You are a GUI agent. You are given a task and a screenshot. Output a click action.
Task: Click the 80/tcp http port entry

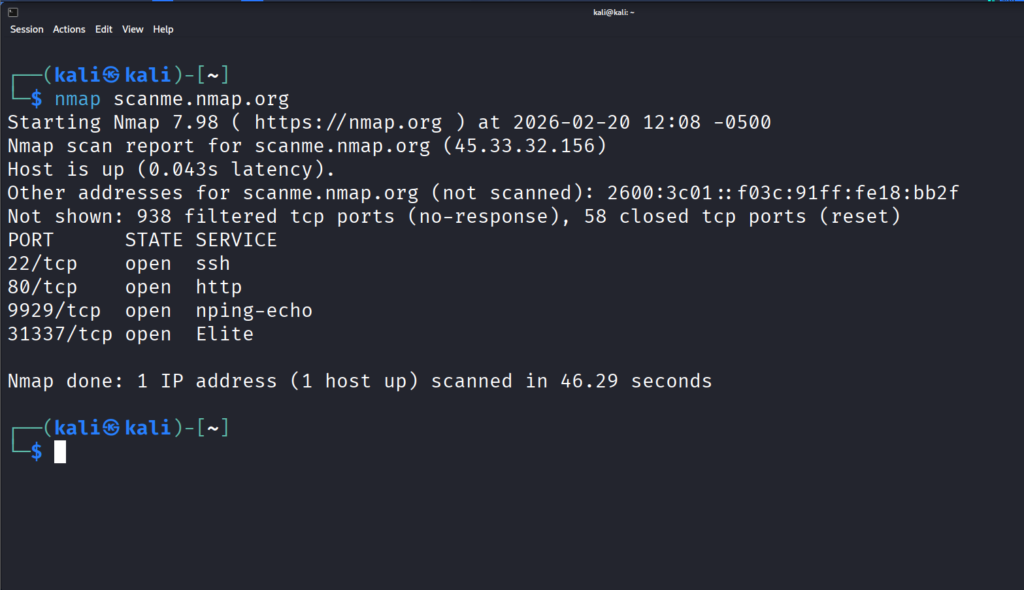click(x=124, y=288)
